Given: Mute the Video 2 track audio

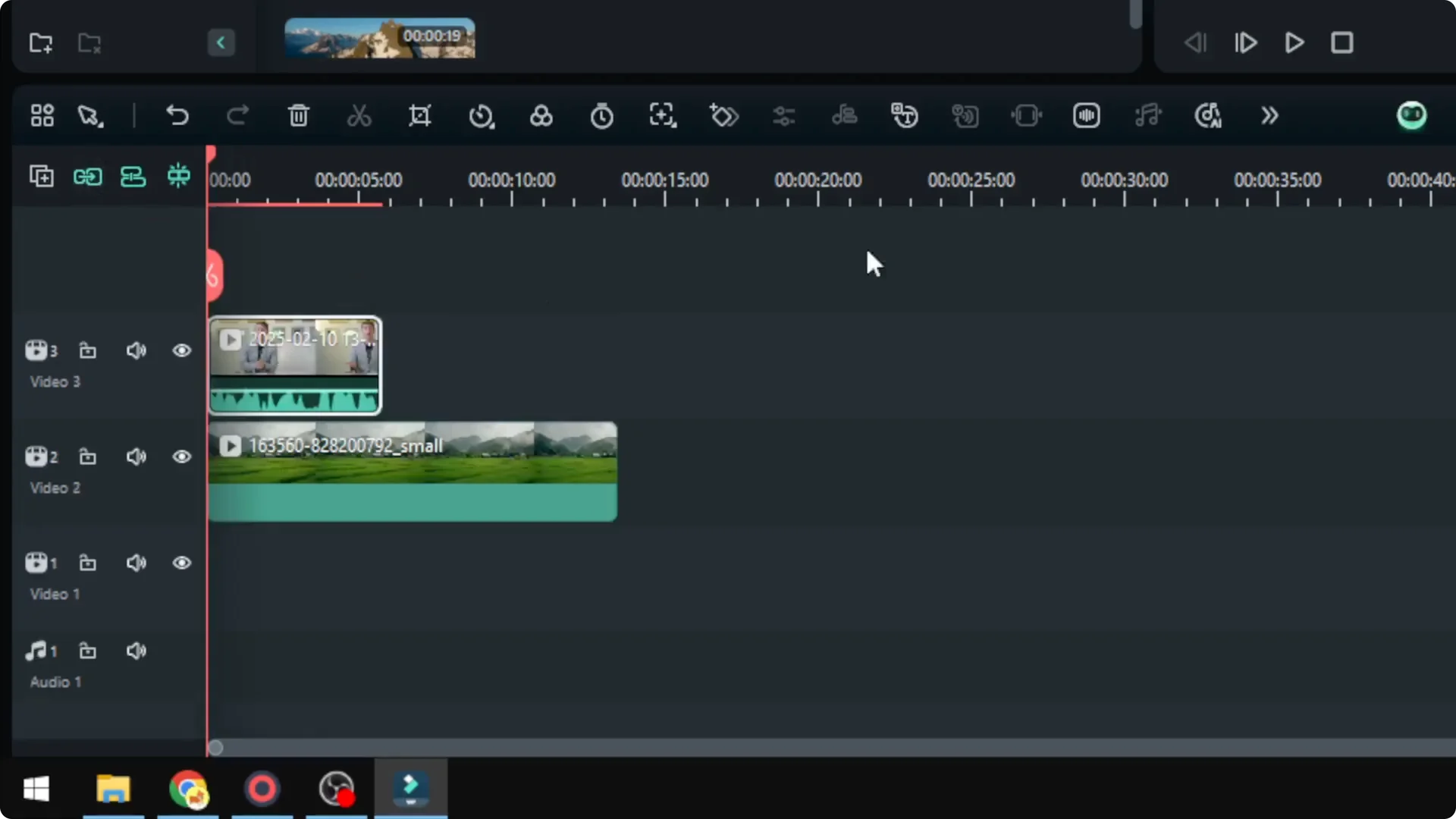Looking at the screenshot, I should pos(136,457).
